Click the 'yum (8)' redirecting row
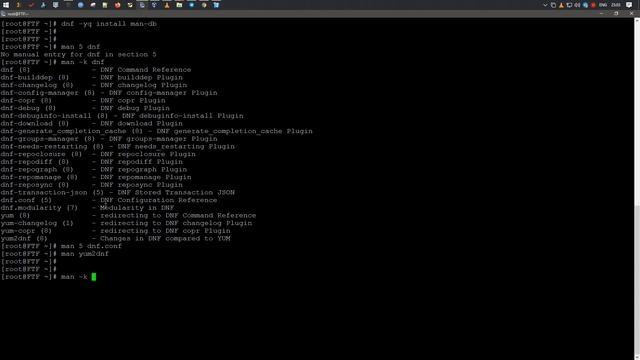 pos(129,216)
